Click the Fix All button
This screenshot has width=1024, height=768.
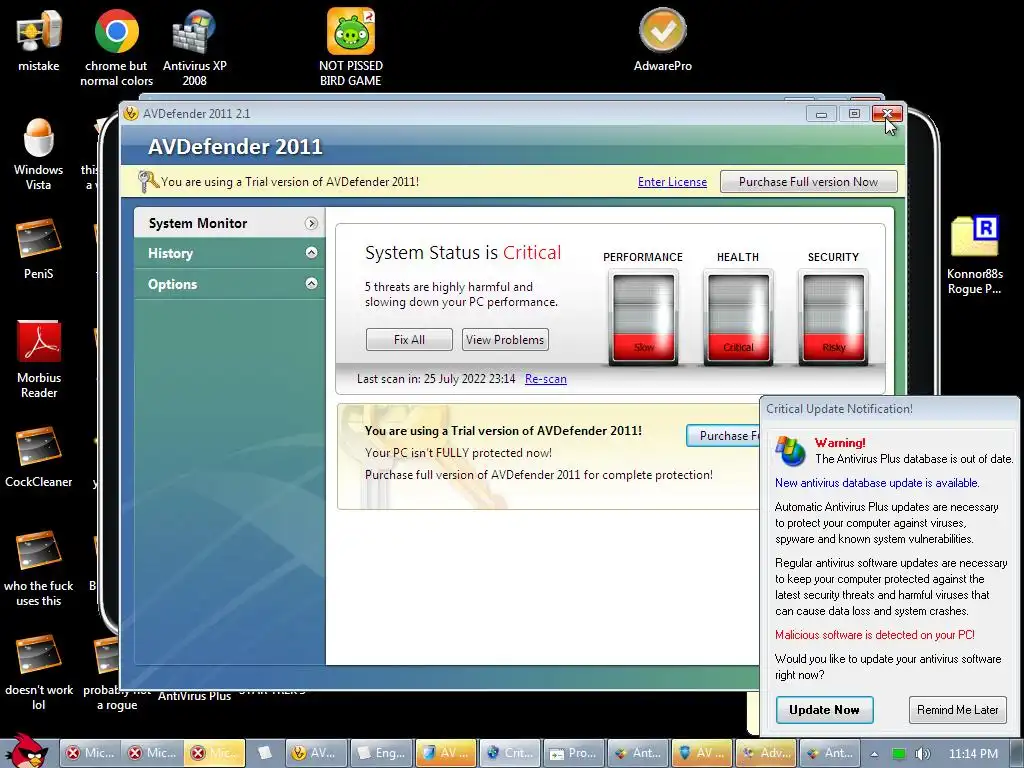[409, 340]
